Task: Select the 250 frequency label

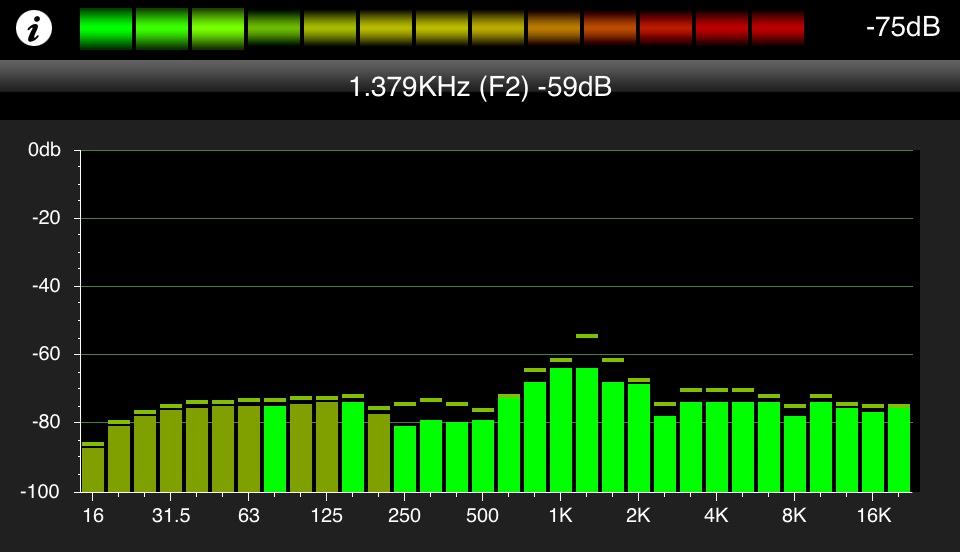Action: 404,515
